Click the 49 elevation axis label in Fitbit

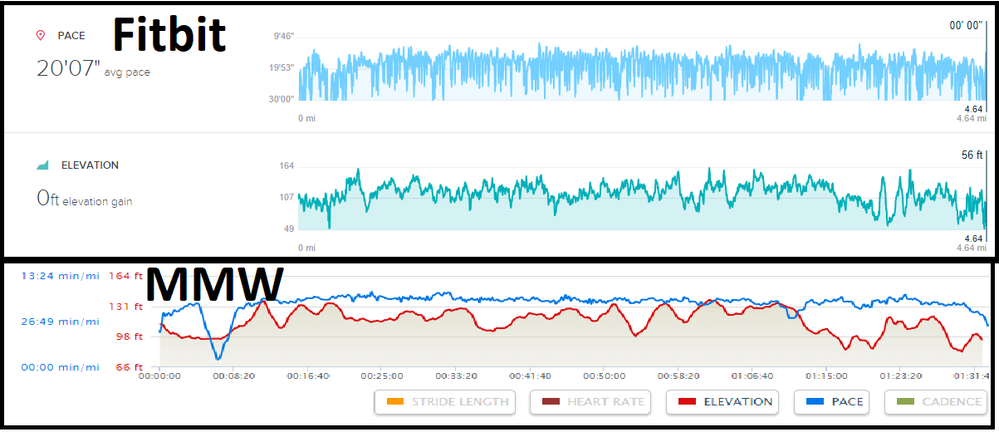coord(289,229)
